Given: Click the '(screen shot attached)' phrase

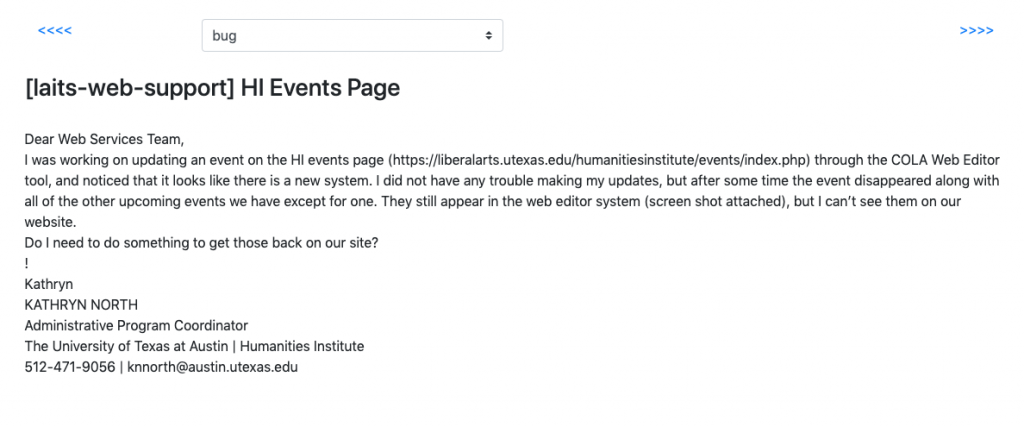Looking at the screenshot, I should [x=715, y=201].
